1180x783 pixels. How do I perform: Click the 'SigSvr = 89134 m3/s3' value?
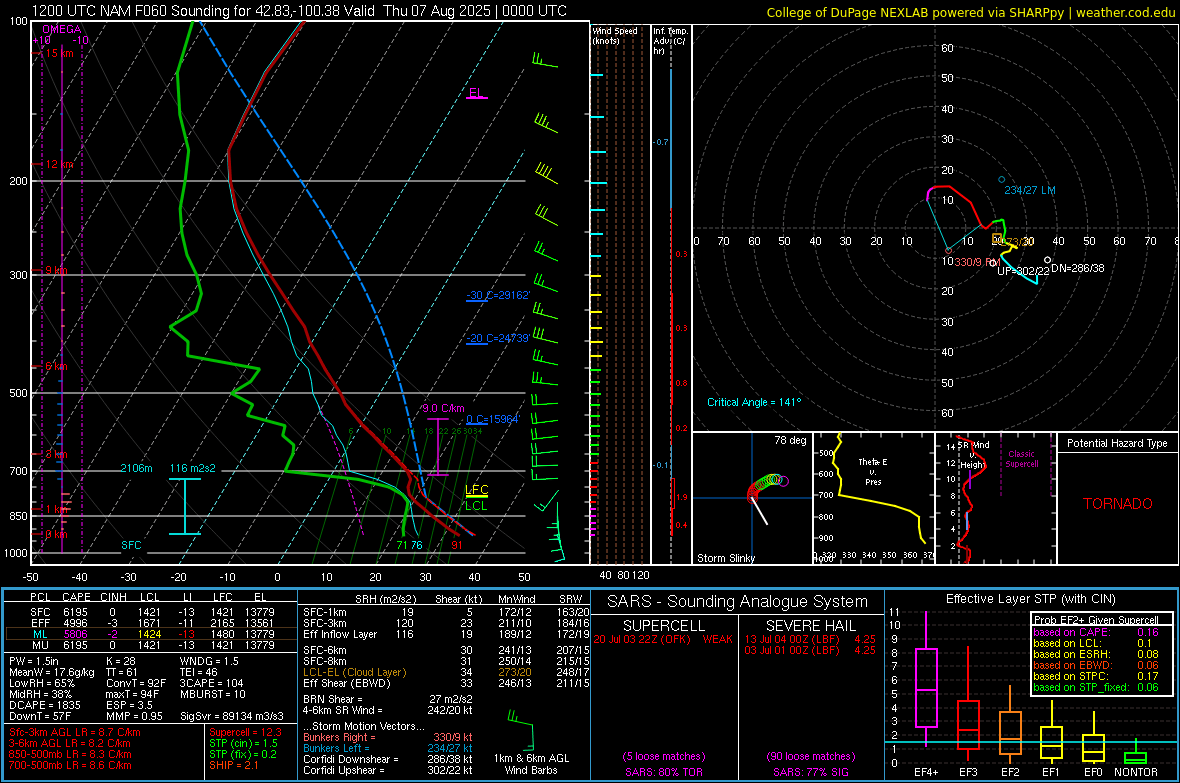232,716
